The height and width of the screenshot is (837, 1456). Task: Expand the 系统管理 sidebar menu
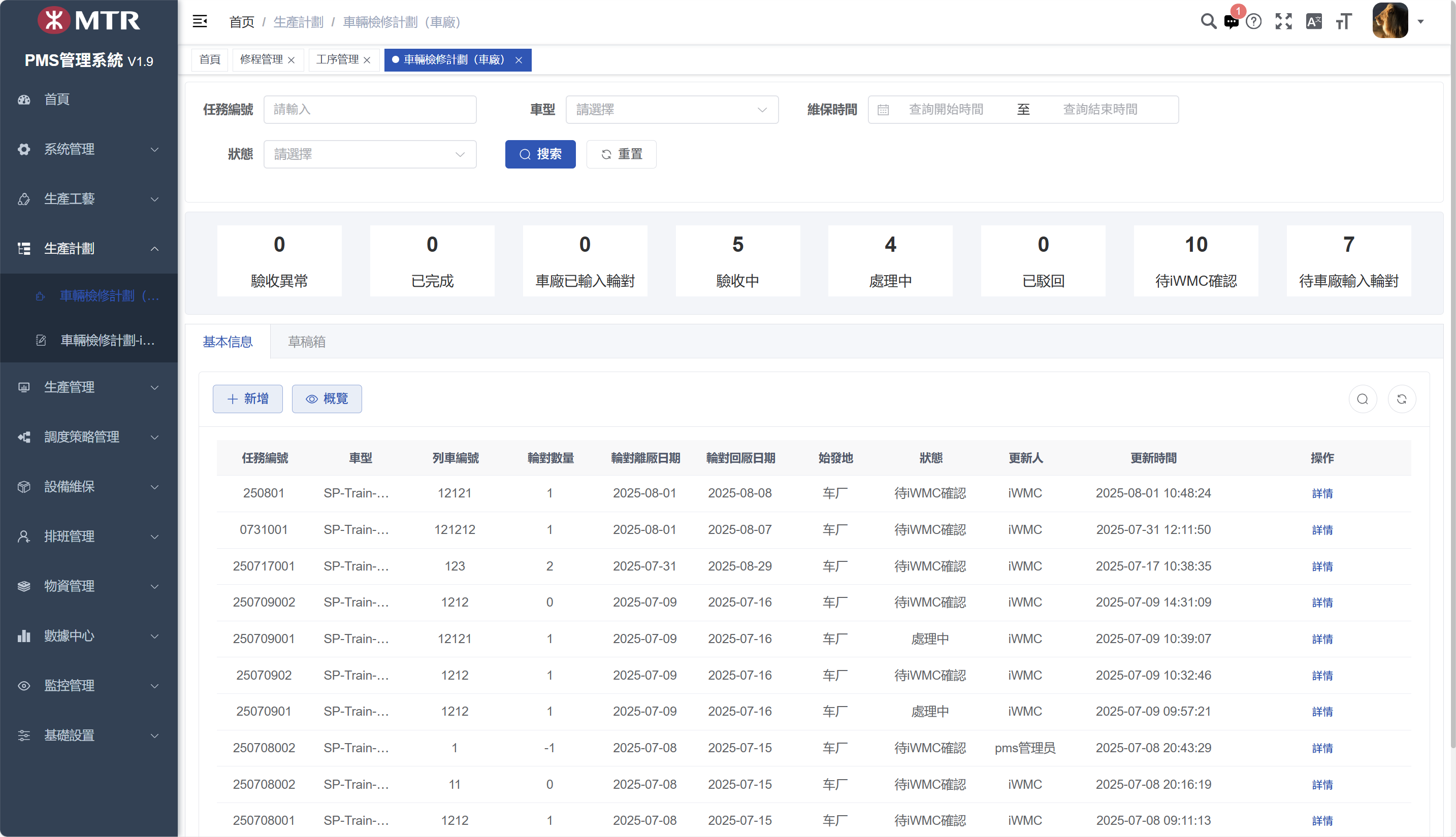click(x=88, y=149)
